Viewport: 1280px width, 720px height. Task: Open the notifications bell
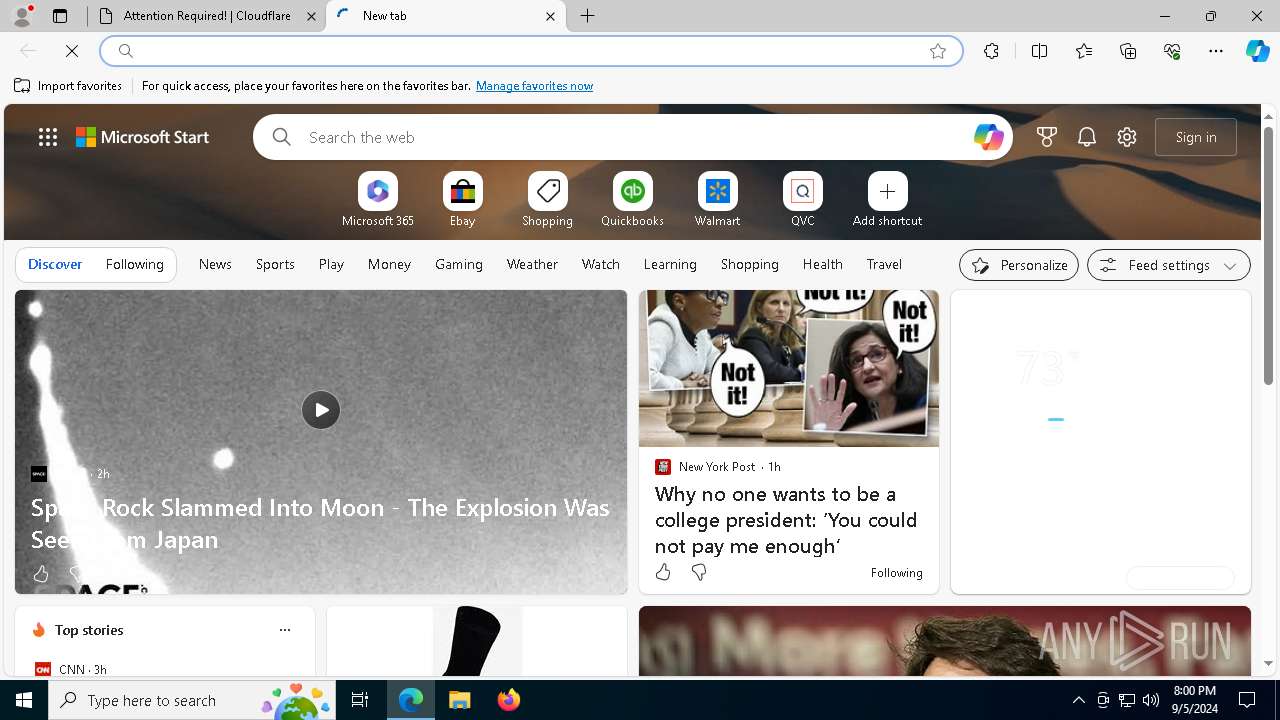tap(1087, 137)
